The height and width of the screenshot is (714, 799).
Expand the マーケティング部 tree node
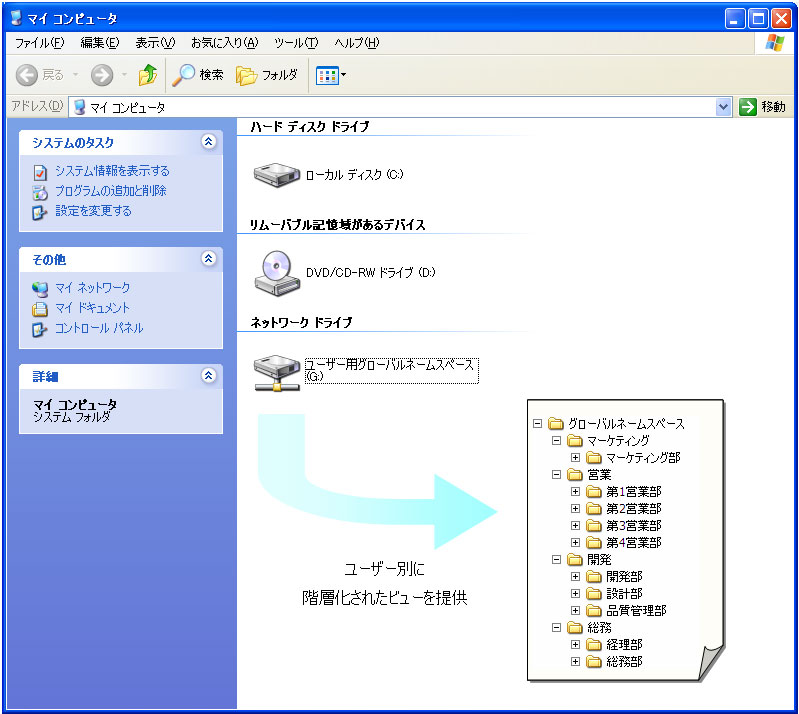[x=575, y=458]
